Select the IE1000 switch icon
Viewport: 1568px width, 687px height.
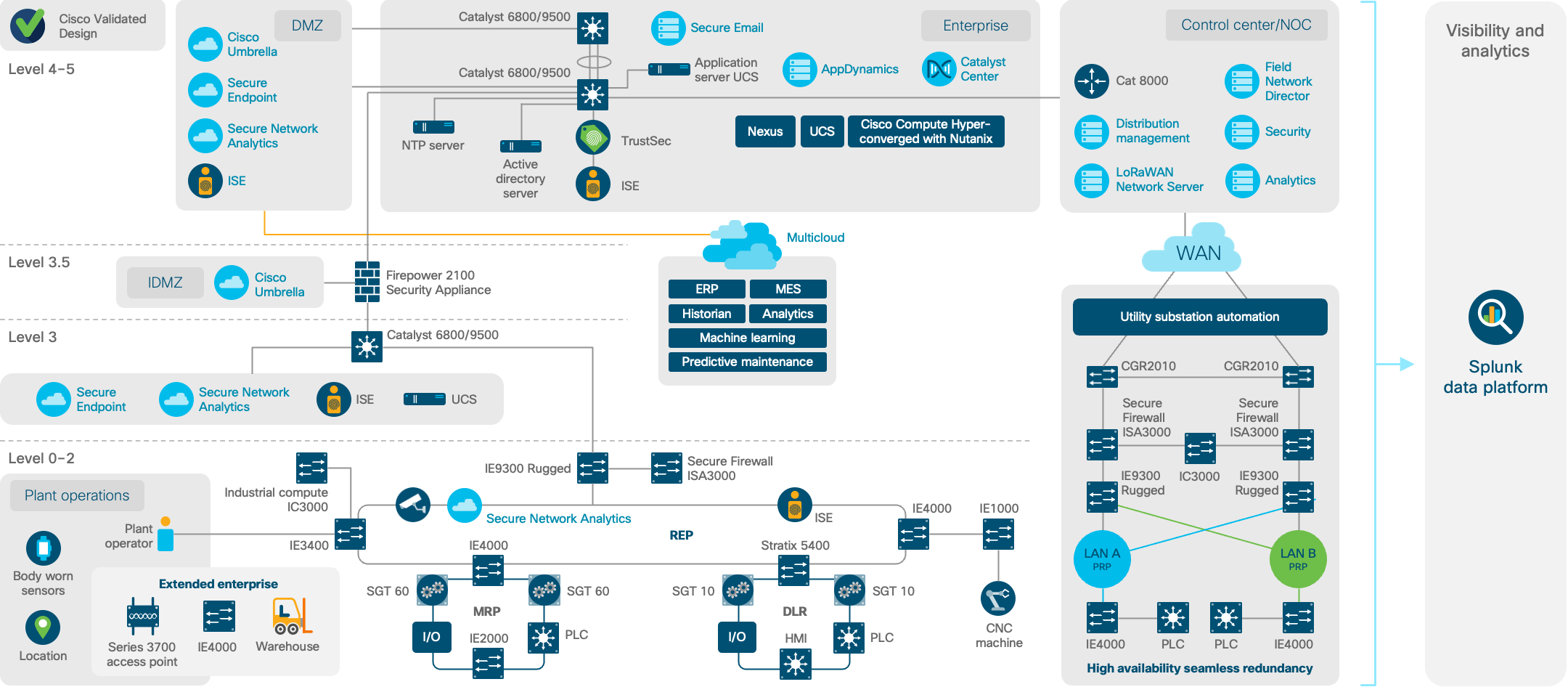998,534
